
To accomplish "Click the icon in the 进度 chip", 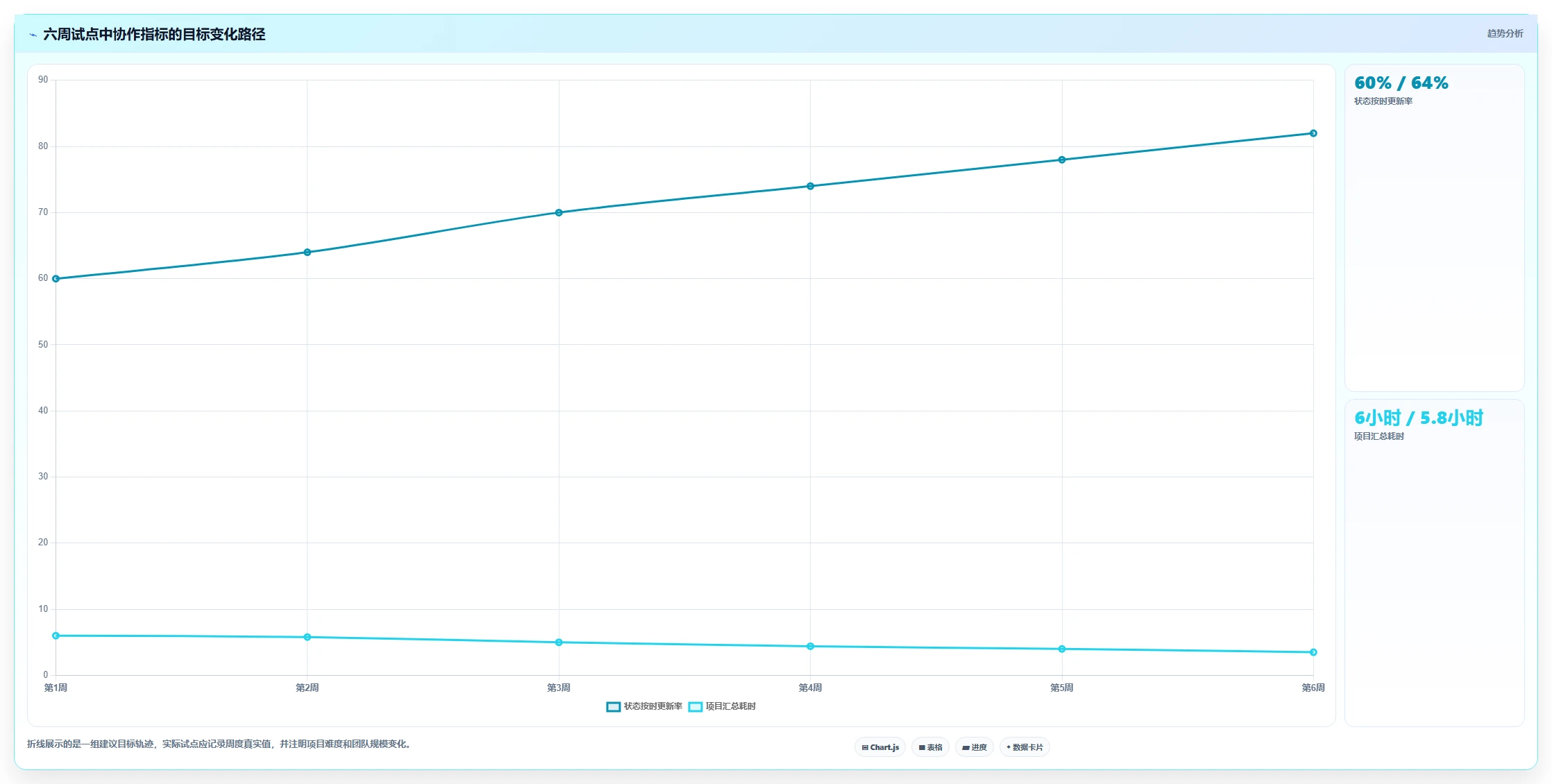I will (x=965, y=748).
